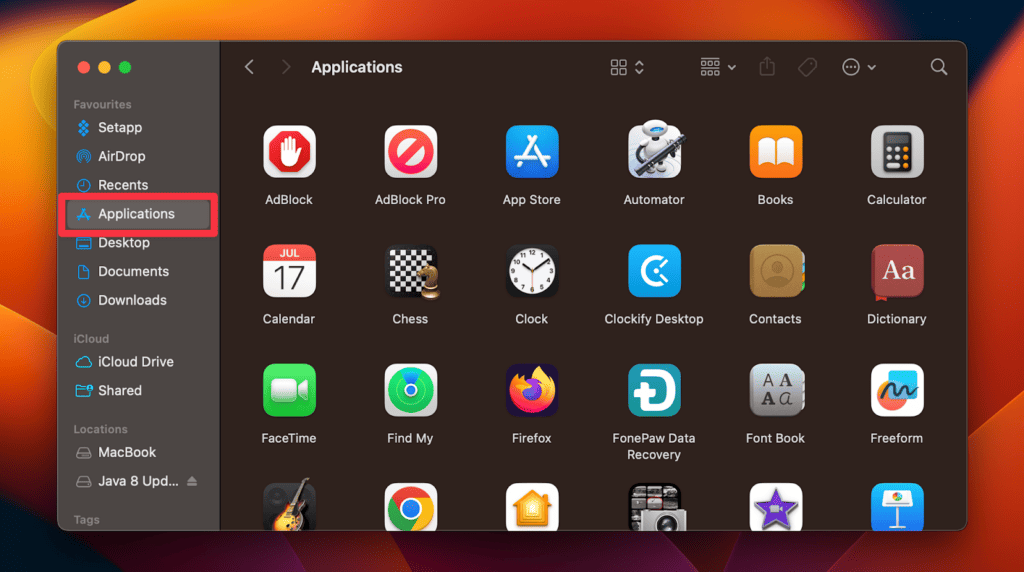This screenshot has width=1024, height=572.
Task: Select the Image Capture camera icon
Action: click(655, 507)
